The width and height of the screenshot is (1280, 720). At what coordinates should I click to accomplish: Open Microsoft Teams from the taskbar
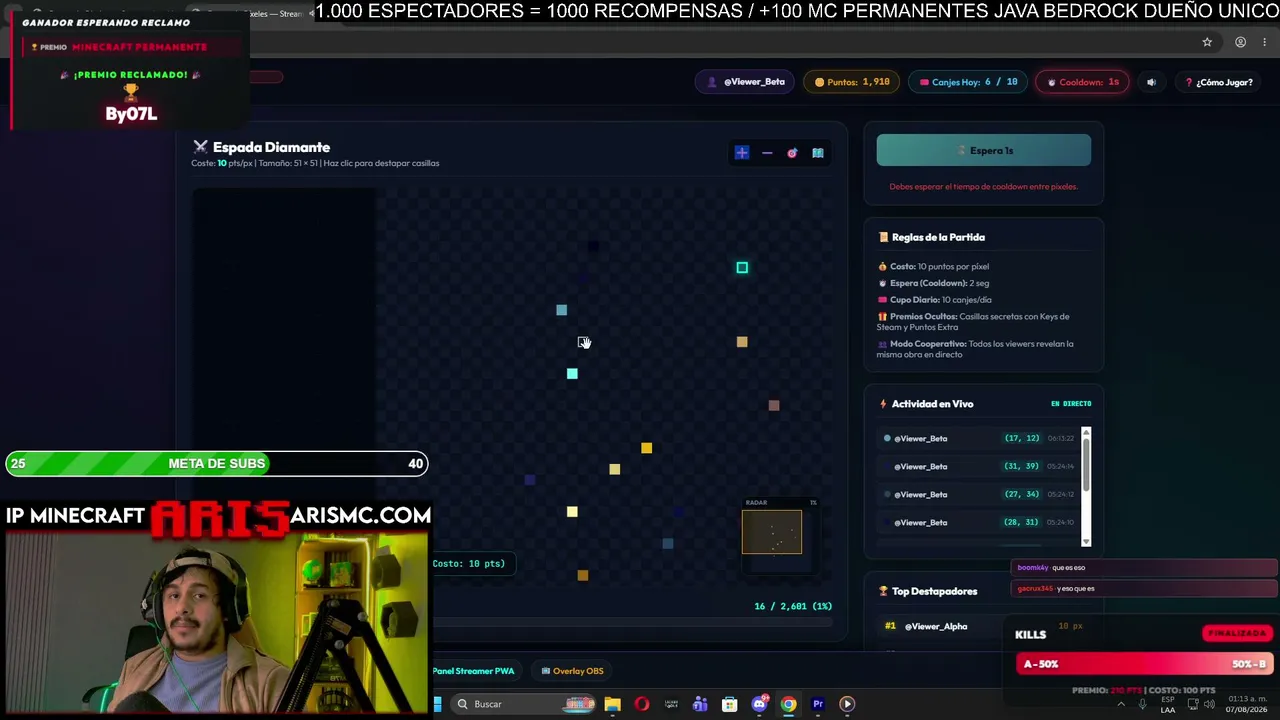pyautogui.click(x=700, y=704)
